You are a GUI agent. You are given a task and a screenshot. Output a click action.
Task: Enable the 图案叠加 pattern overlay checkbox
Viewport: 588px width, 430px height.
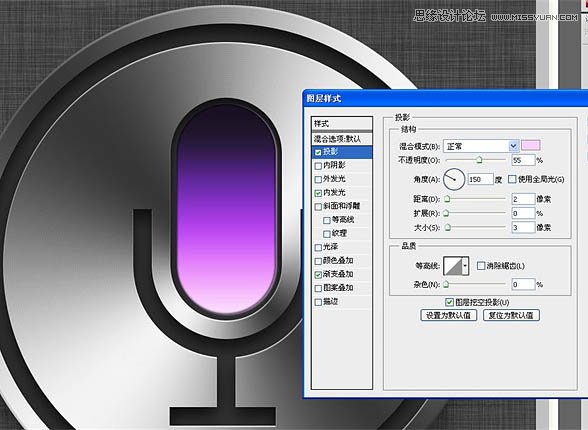click(318, 288)
